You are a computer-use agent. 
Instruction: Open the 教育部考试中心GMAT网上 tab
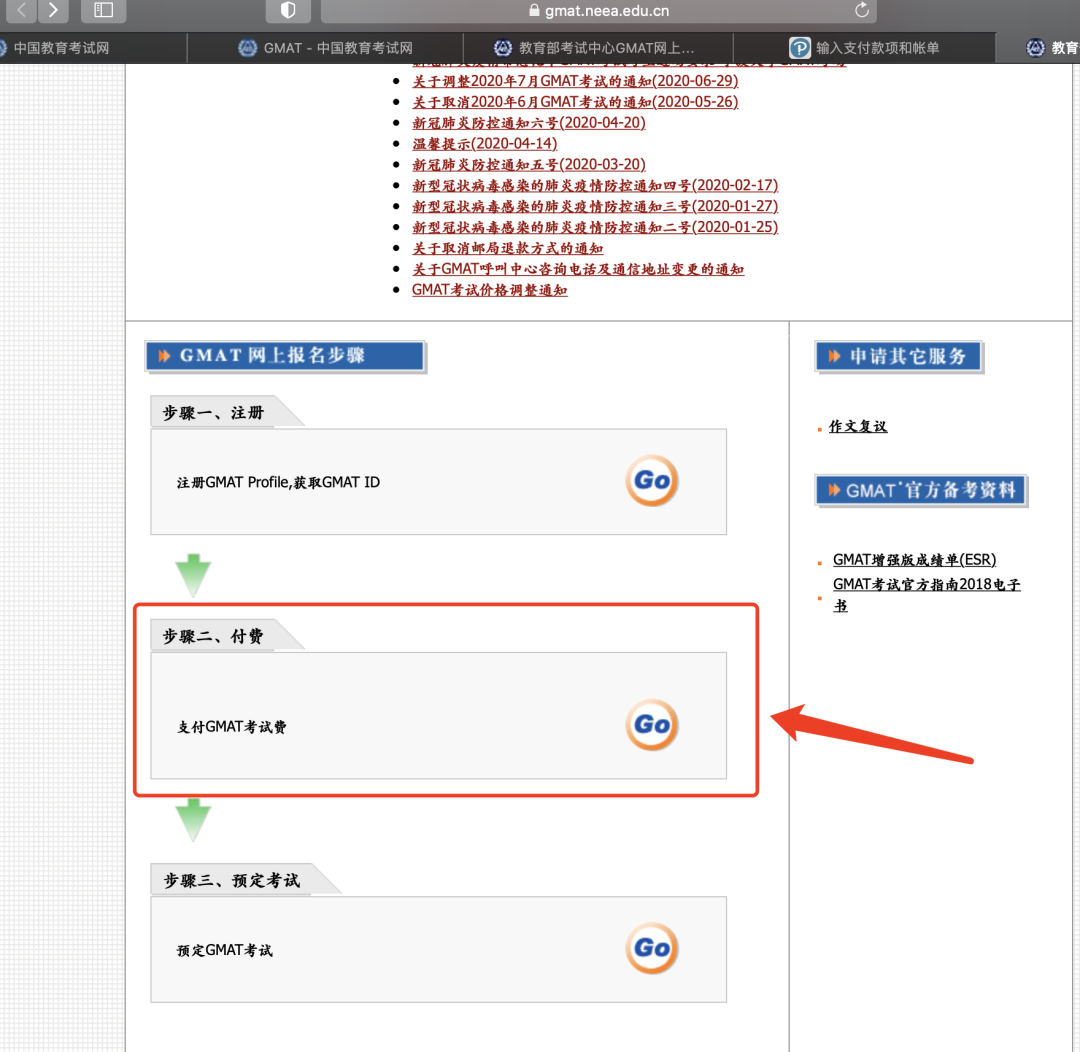click(x=599, y=48)
